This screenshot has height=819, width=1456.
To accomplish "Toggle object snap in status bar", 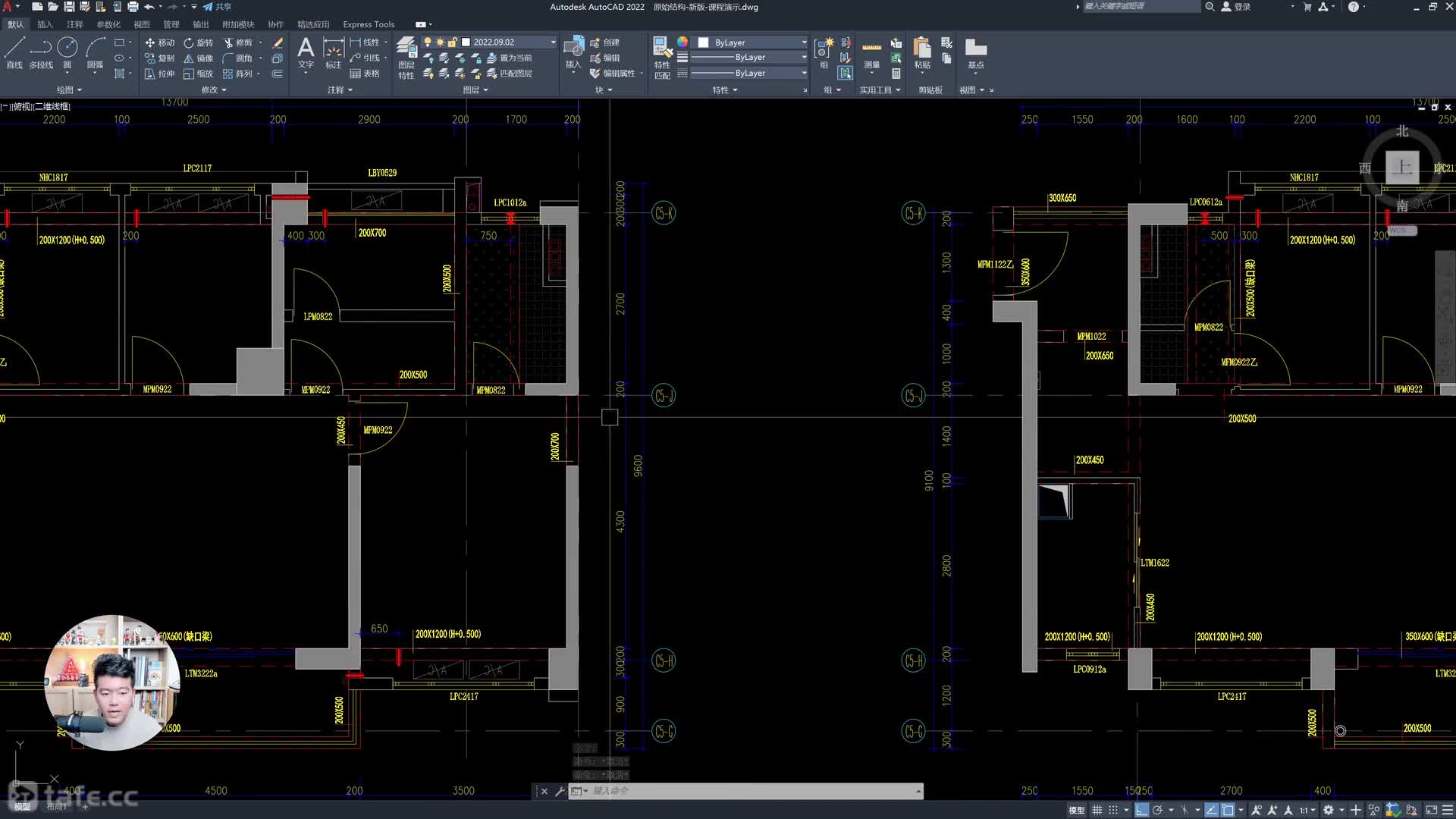I will pyautogui.click(x=1228, y=809).
